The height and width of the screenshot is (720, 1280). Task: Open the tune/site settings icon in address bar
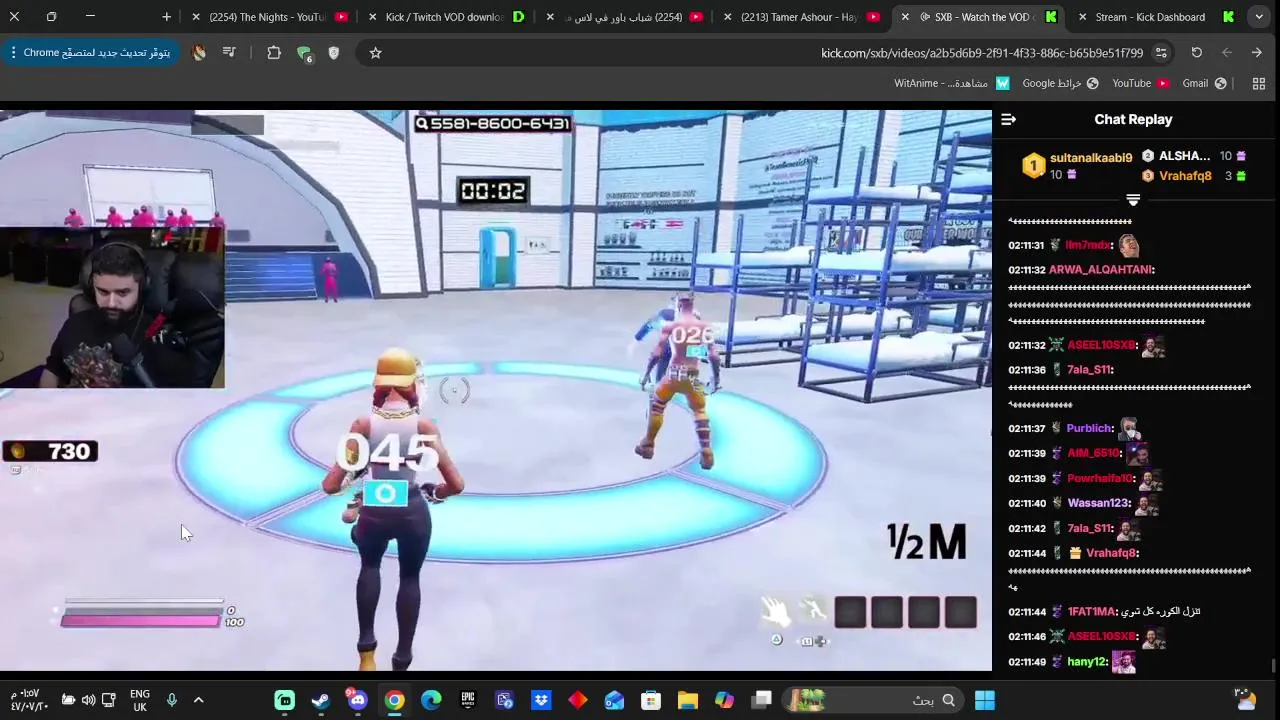tap(1161, 53)
